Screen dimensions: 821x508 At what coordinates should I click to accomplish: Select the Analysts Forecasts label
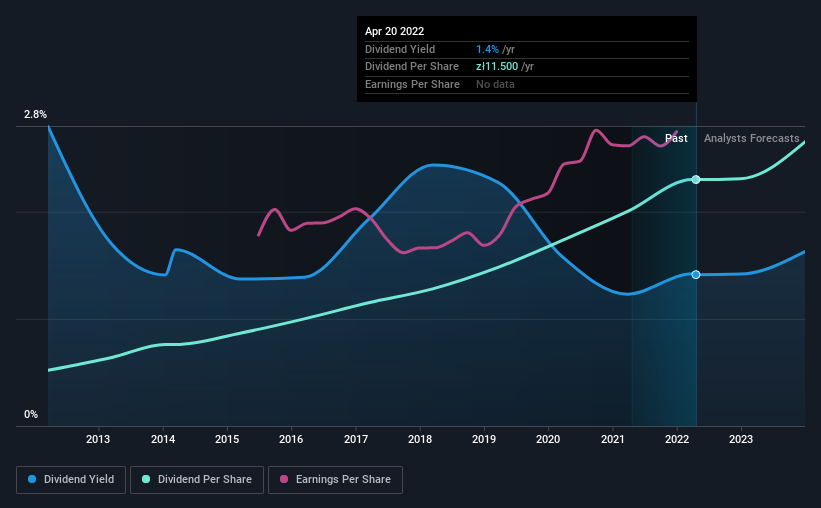(751, 138)
